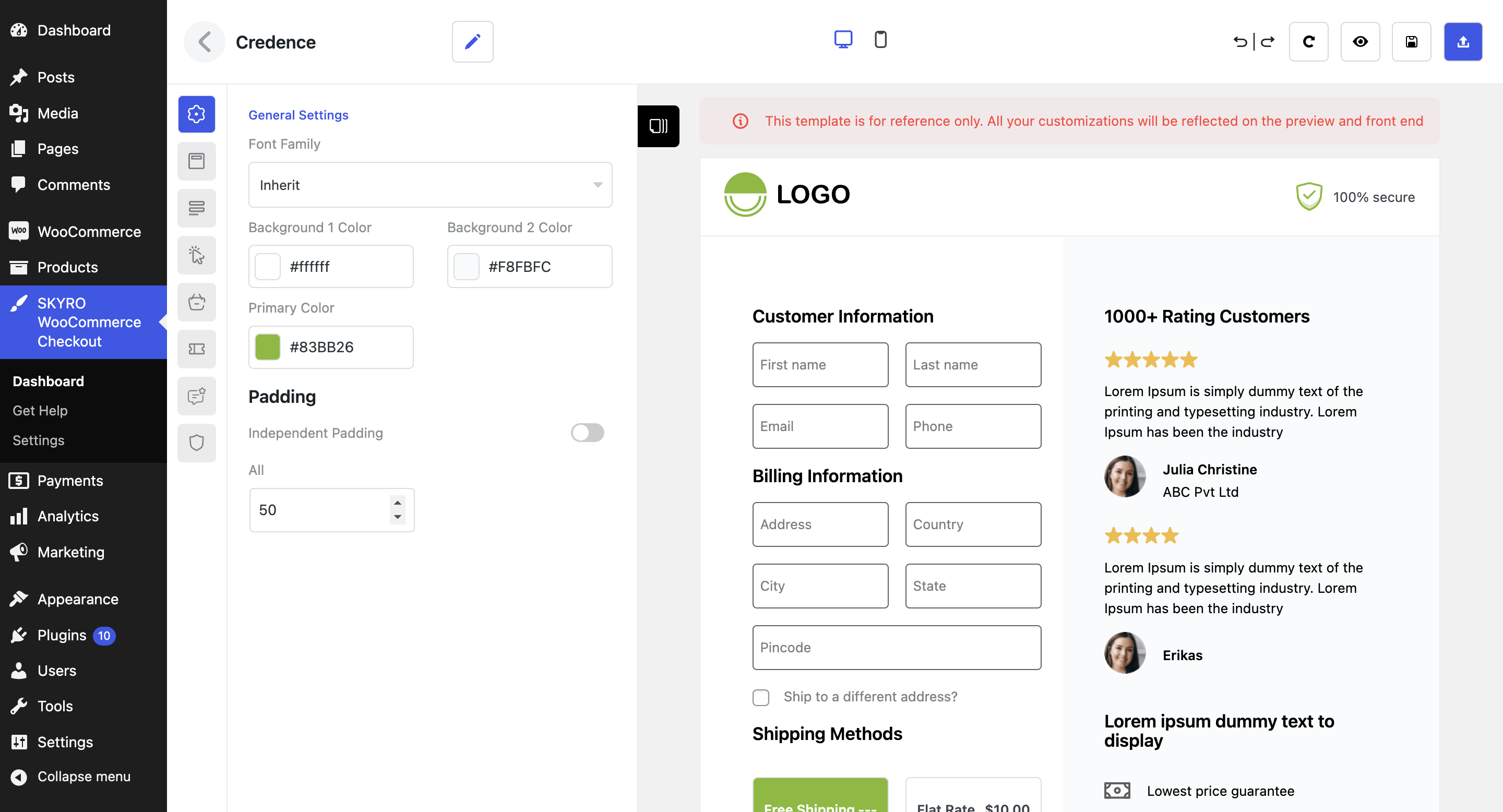1503x812 pixels.
Task: Open the testimonials review panel icon
Action: (197, 396)
